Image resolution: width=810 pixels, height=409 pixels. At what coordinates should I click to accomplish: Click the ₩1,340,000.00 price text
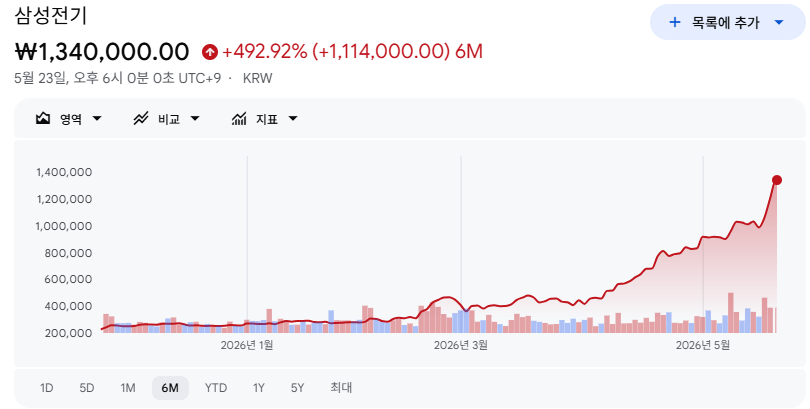tap(102, 52)
